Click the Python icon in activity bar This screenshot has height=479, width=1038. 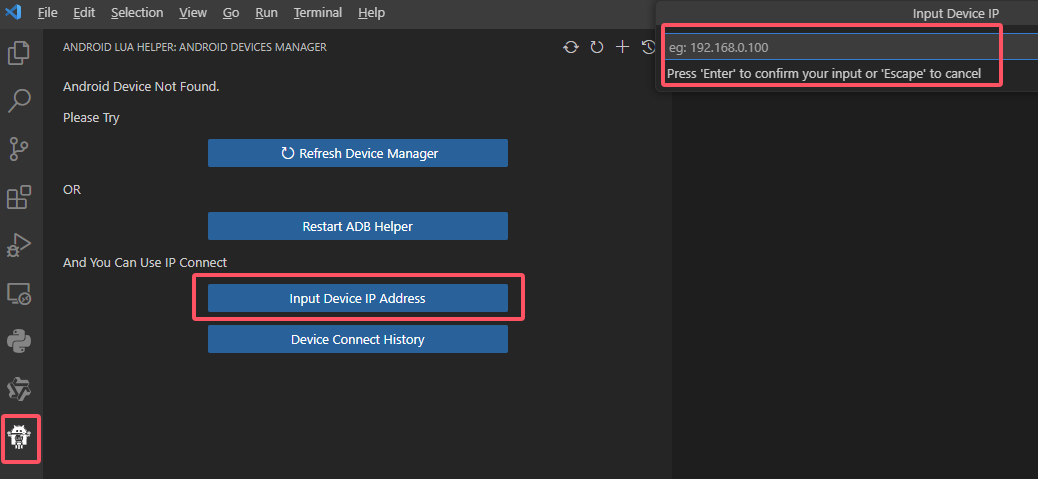point(19,342)
